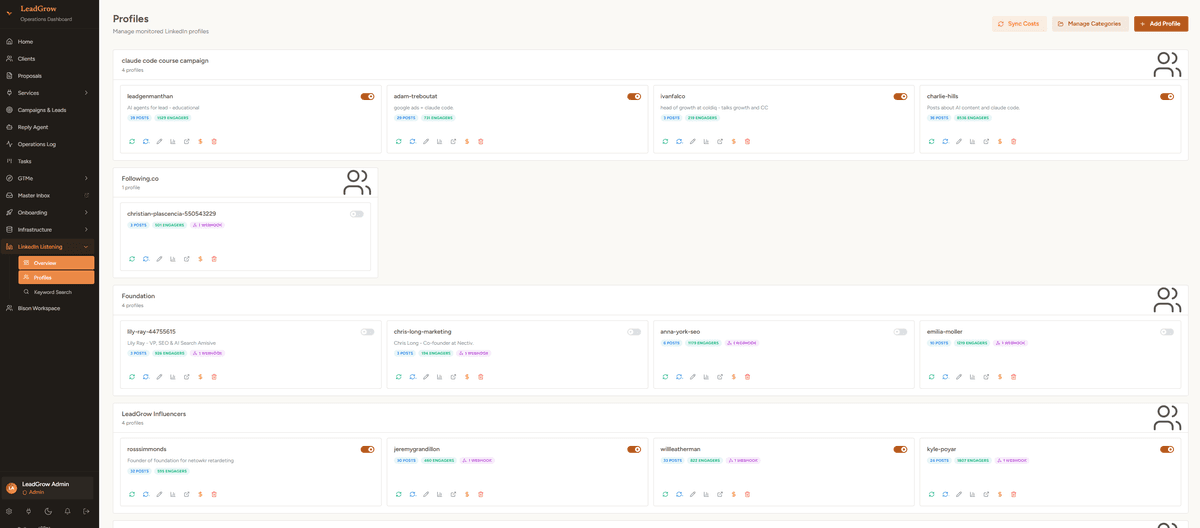The image size is (1200, 528).
Task: Select Overview under LinkedIn Listening
Action: [x=56, y=263]
